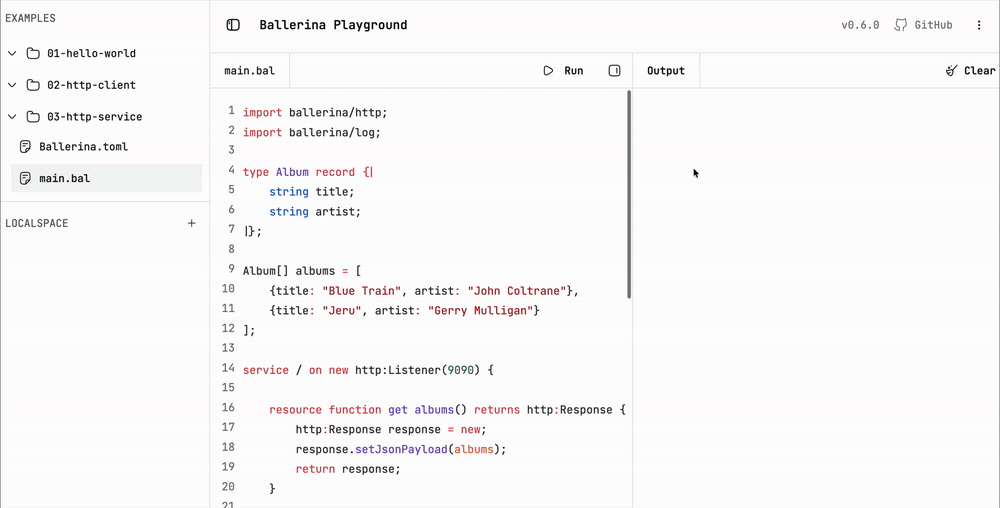Select the main.bal editor tab
This screenshot has height=508, width=1000.
249,71
